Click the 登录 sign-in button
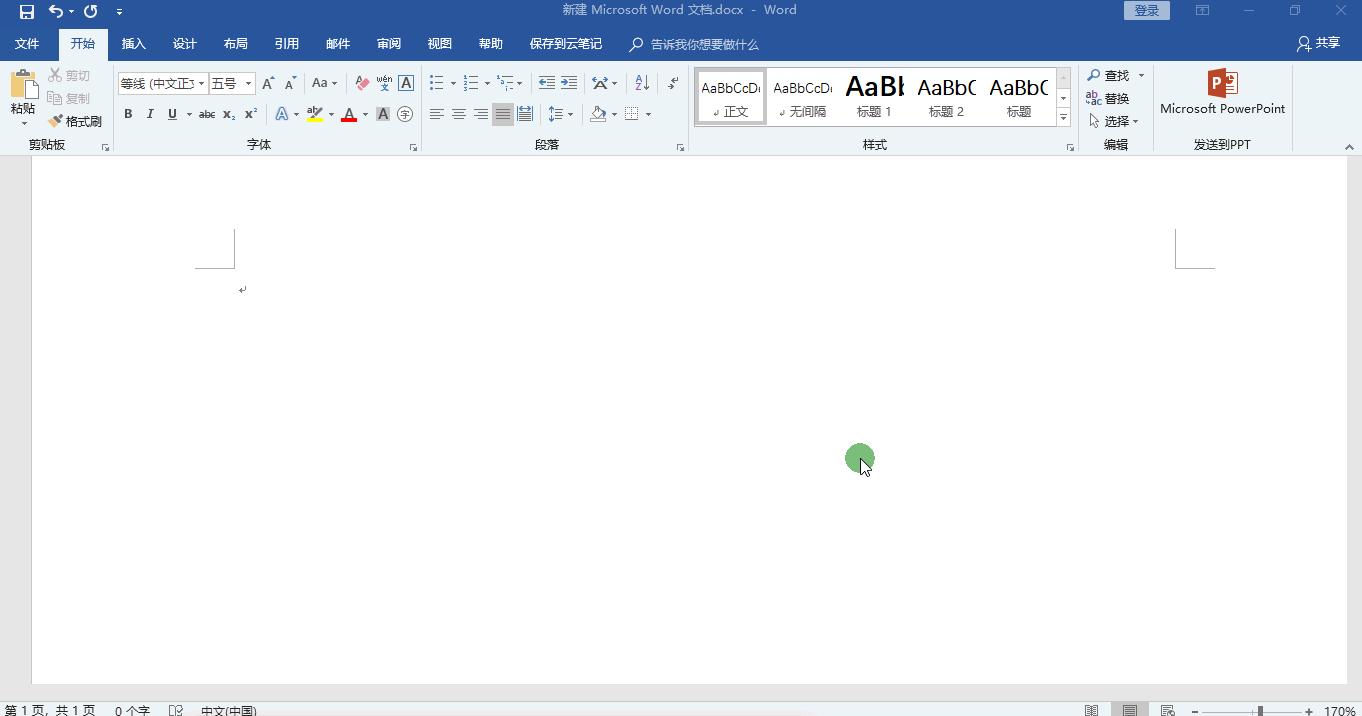 [x=1147, y=10]
